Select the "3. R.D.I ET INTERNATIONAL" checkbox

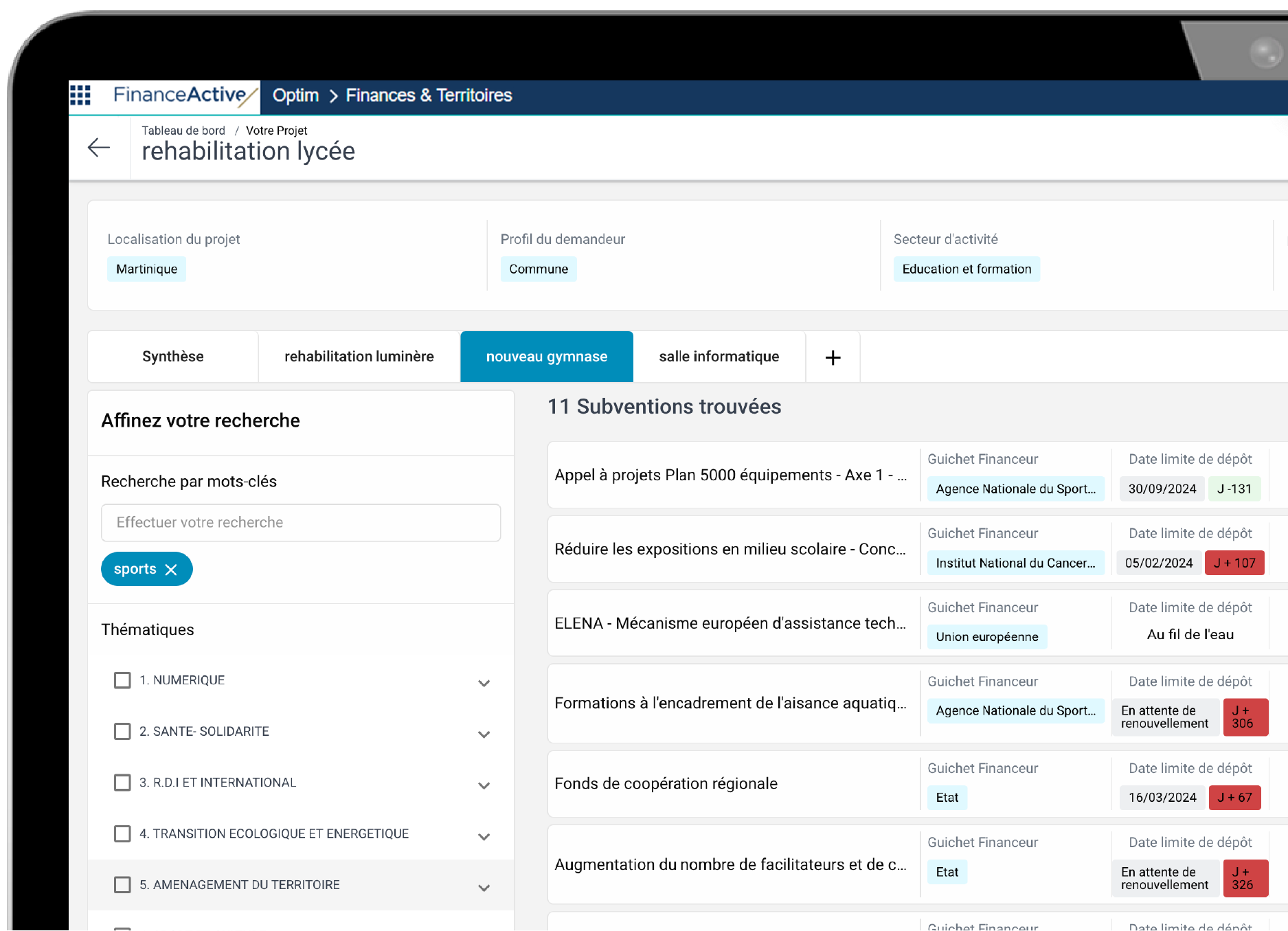[122, 783]
